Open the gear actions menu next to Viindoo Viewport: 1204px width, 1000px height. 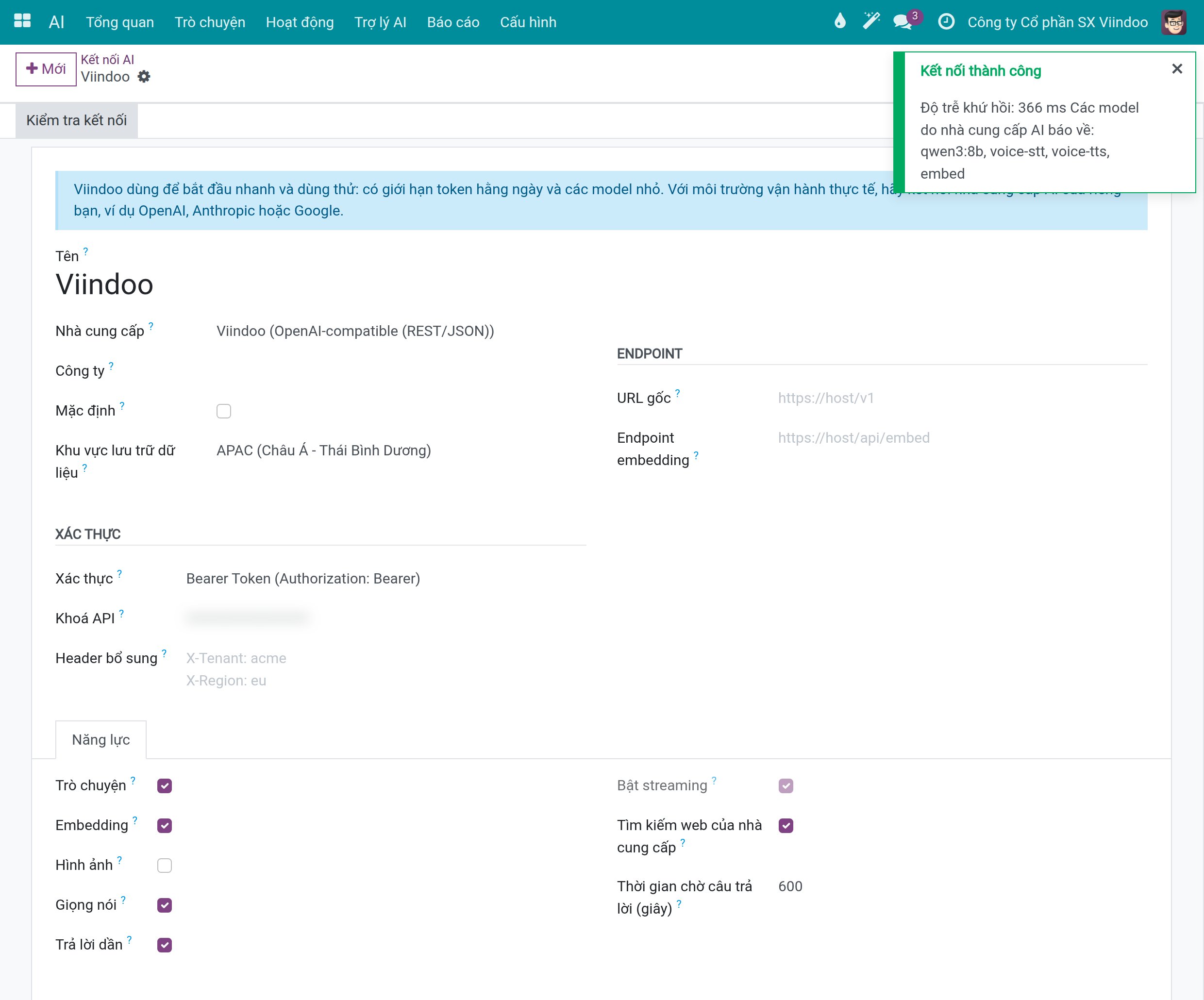coord(144,76)
